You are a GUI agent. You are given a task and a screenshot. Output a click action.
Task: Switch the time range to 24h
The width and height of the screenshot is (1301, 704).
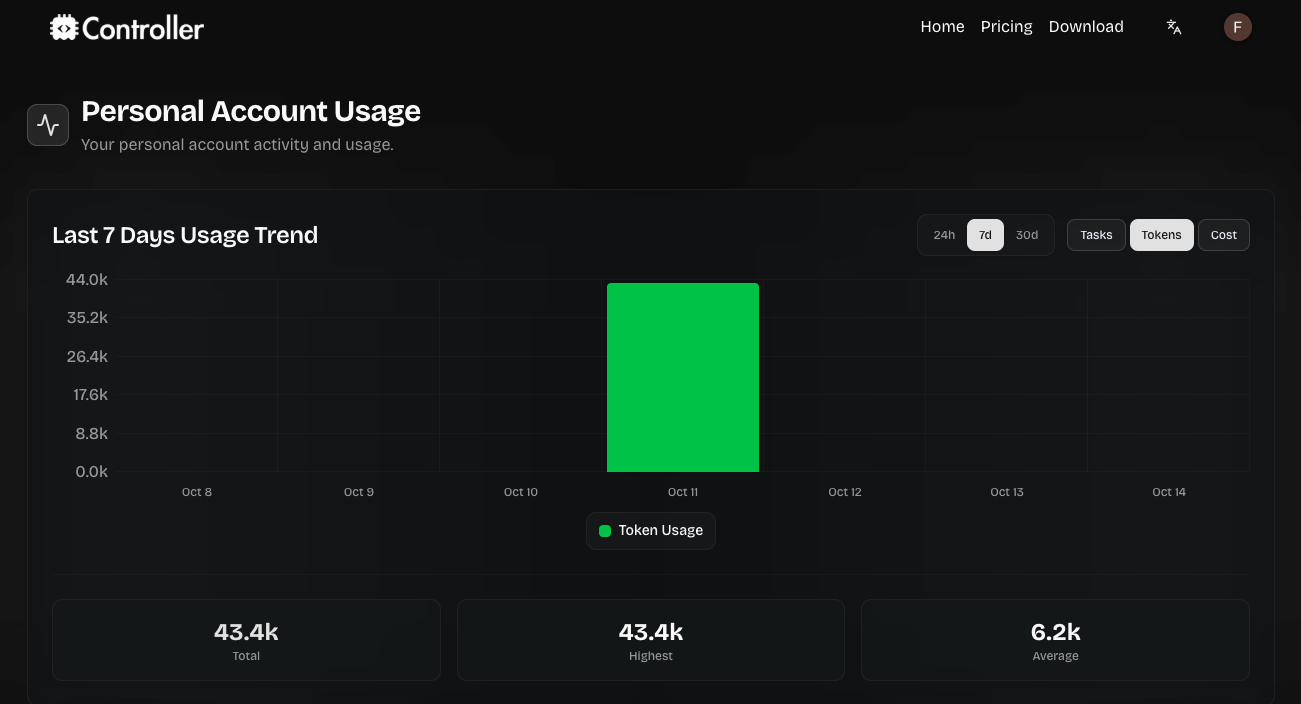coord(944,235)
